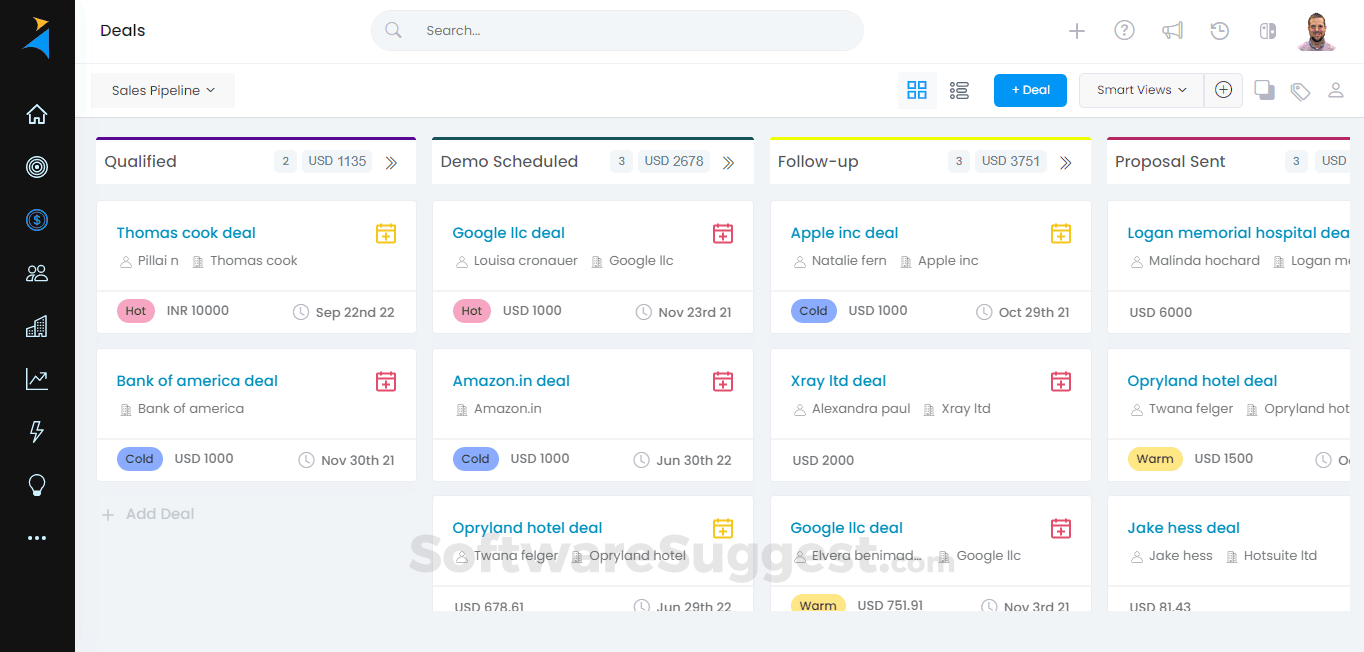Add activity to Thomas cook deal
The width and height of the screenshot is (1364, 652).
point(386,233)
